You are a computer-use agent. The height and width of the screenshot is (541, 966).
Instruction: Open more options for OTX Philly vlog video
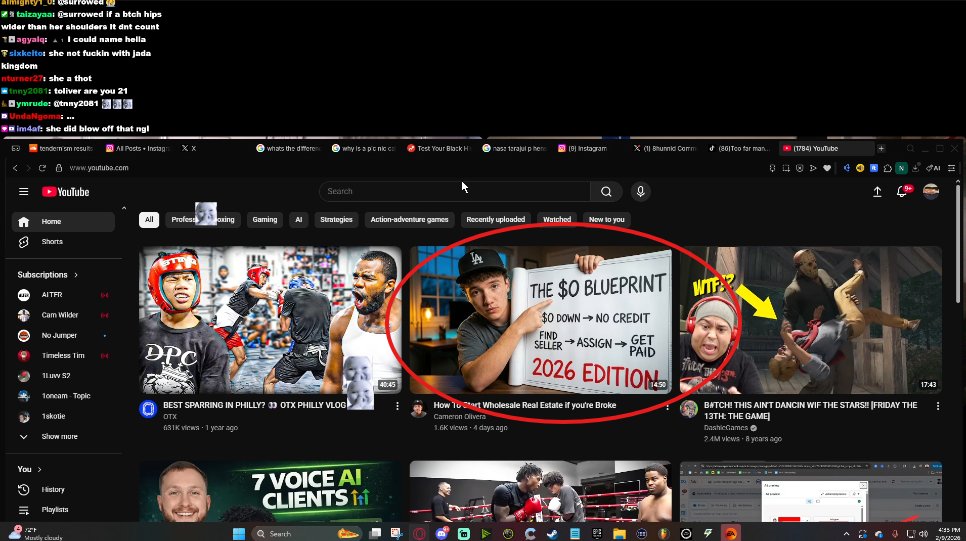click(397, 406)
